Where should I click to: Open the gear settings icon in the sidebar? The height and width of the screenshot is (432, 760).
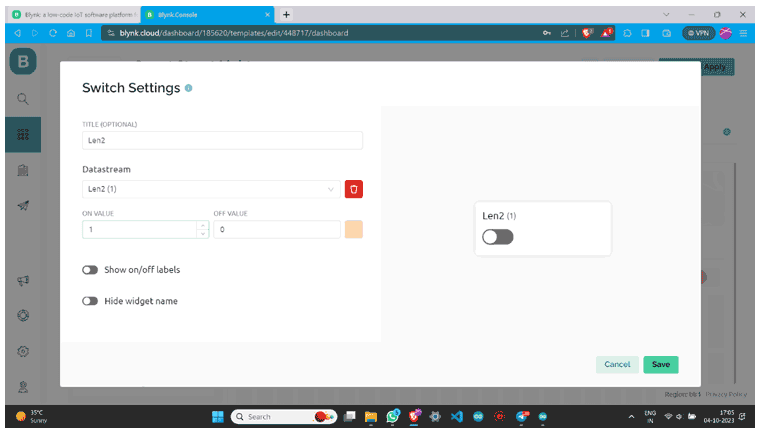23,351
